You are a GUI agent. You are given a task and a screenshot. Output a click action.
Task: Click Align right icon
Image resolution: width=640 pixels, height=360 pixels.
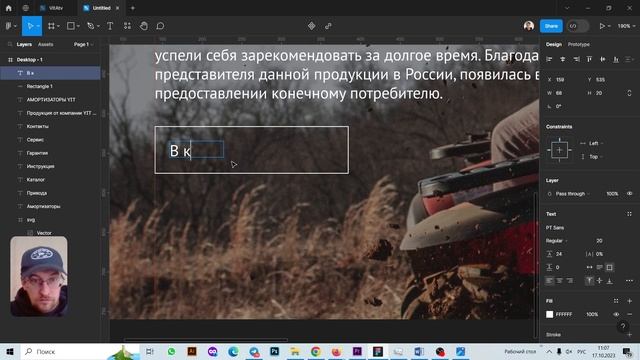pyautogui.click(x=576, y=60)
